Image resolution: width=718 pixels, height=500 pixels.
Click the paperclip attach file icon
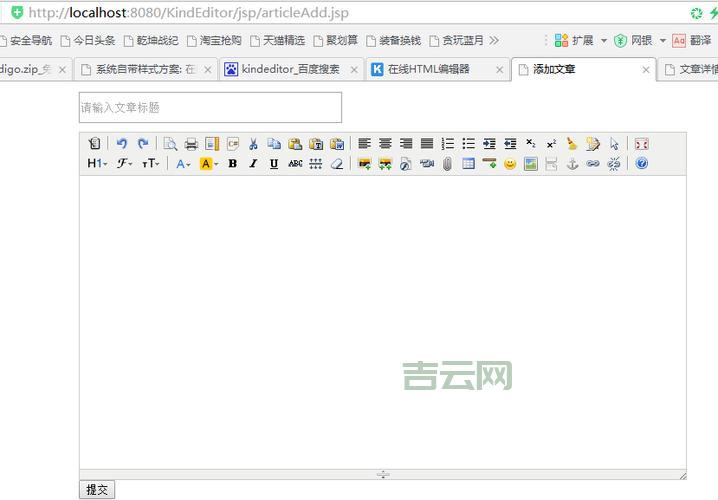[448, 164]
